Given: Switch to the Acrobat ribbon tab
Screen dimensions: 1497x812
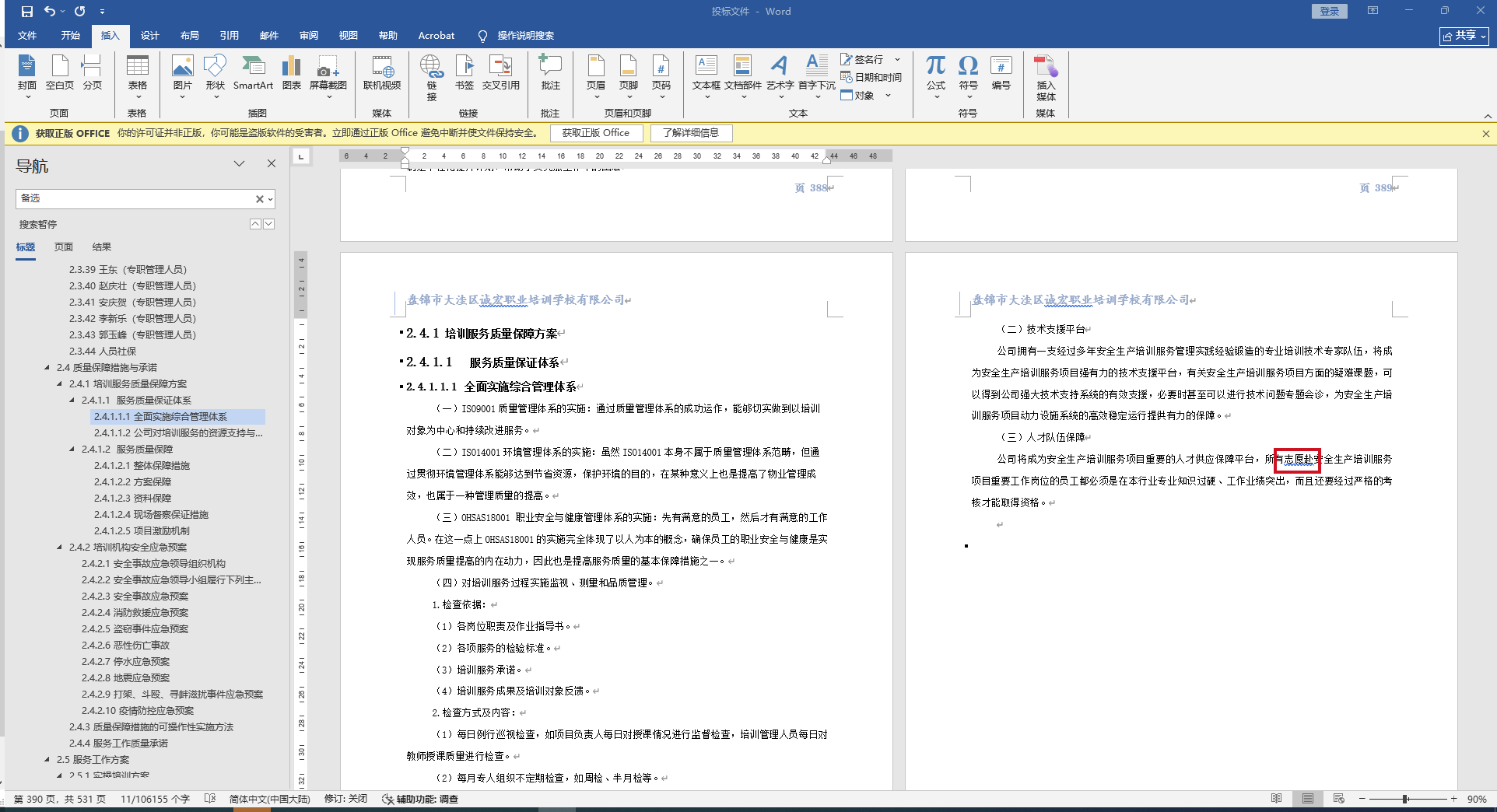Looking at the screenshot, I should point(436,36).
